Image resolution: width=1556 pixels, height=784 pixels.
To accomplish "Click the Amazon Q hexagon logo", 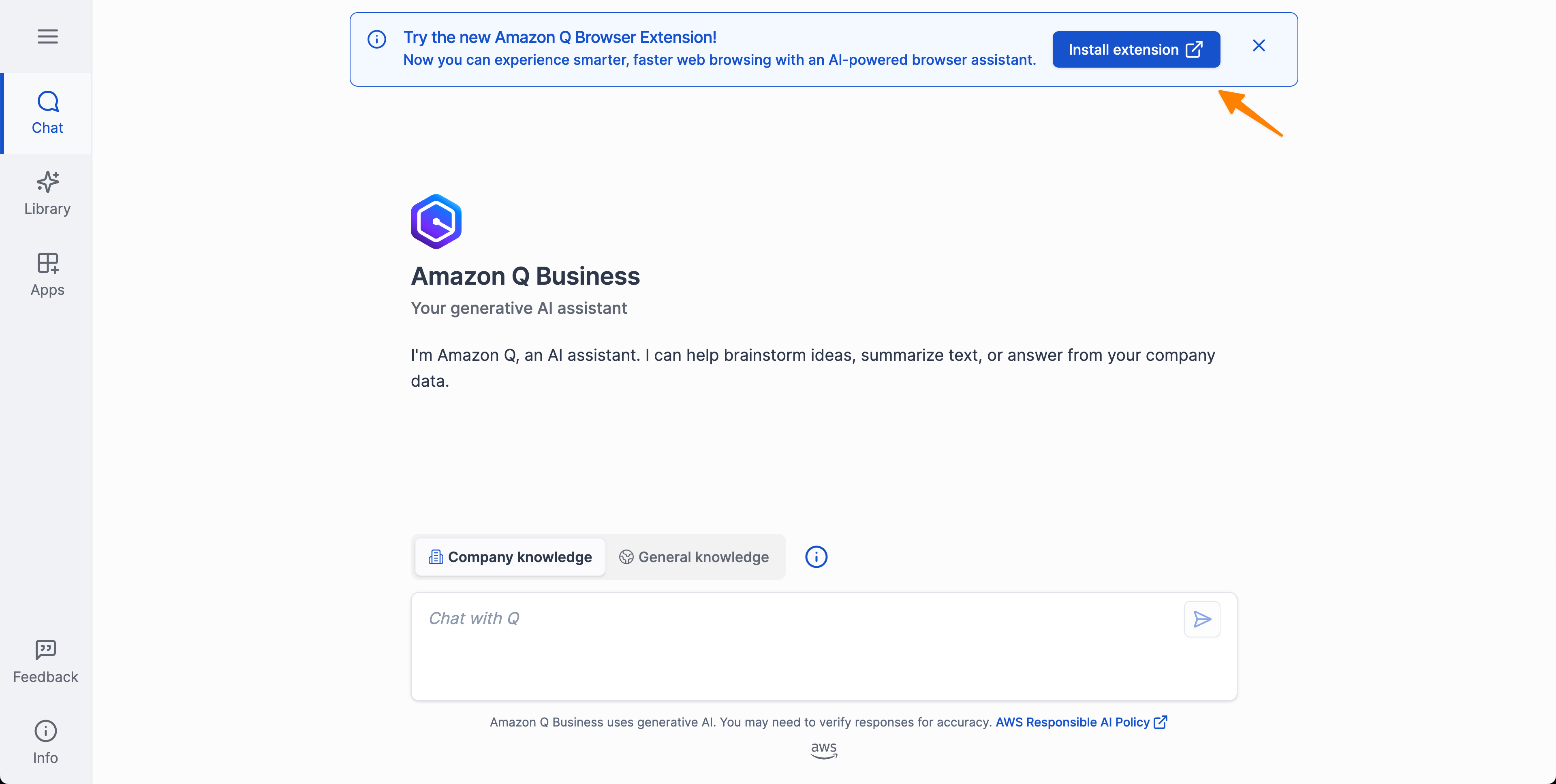I will [436, 222].
